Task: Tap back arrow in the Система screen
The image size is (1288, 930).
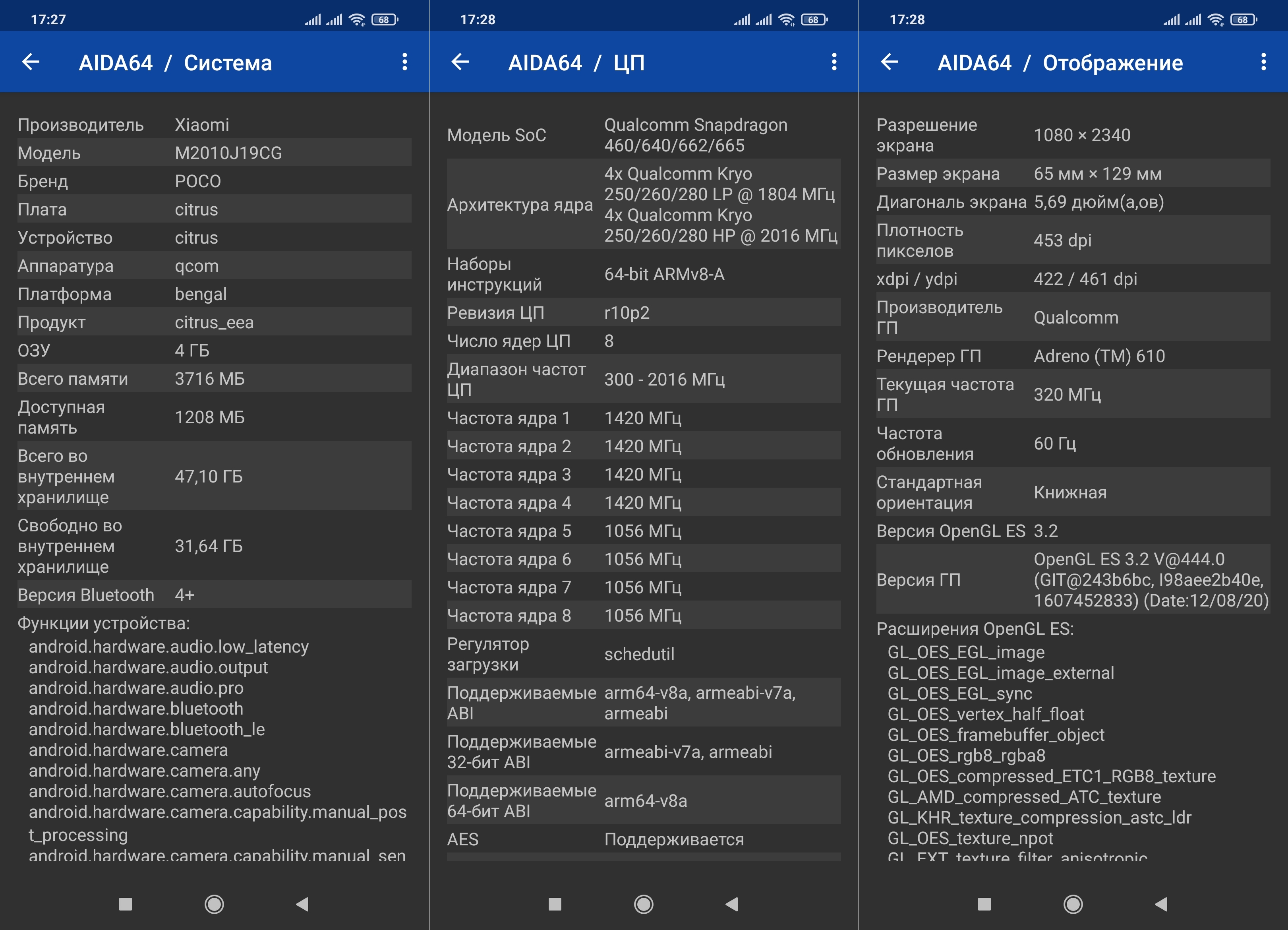Action: tap(31, 62)
